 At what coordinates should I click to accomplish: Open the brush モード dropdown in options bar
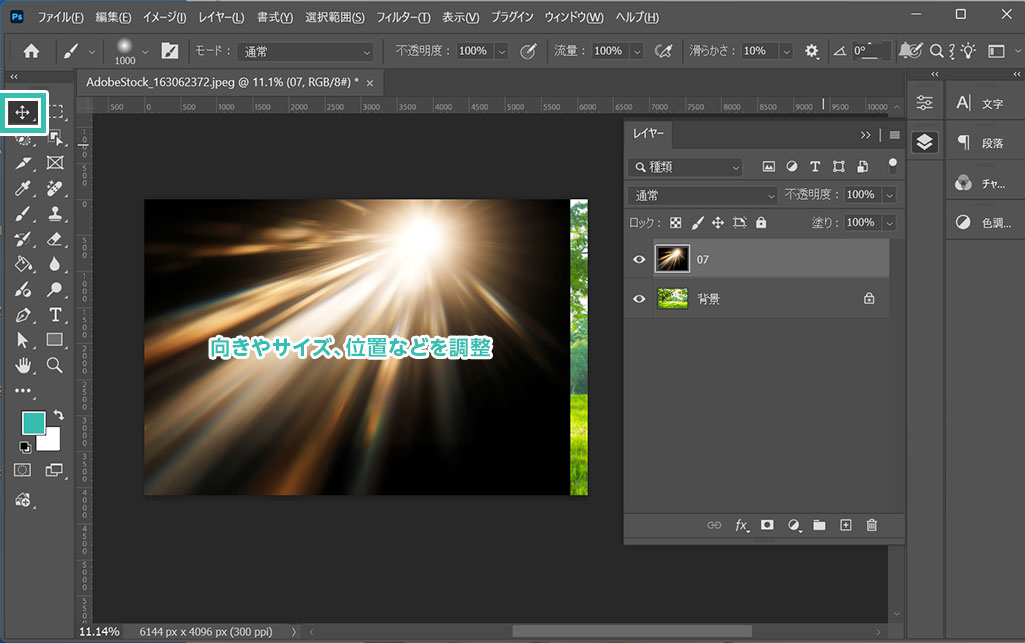pyautogui.click(x=307, y=51)
